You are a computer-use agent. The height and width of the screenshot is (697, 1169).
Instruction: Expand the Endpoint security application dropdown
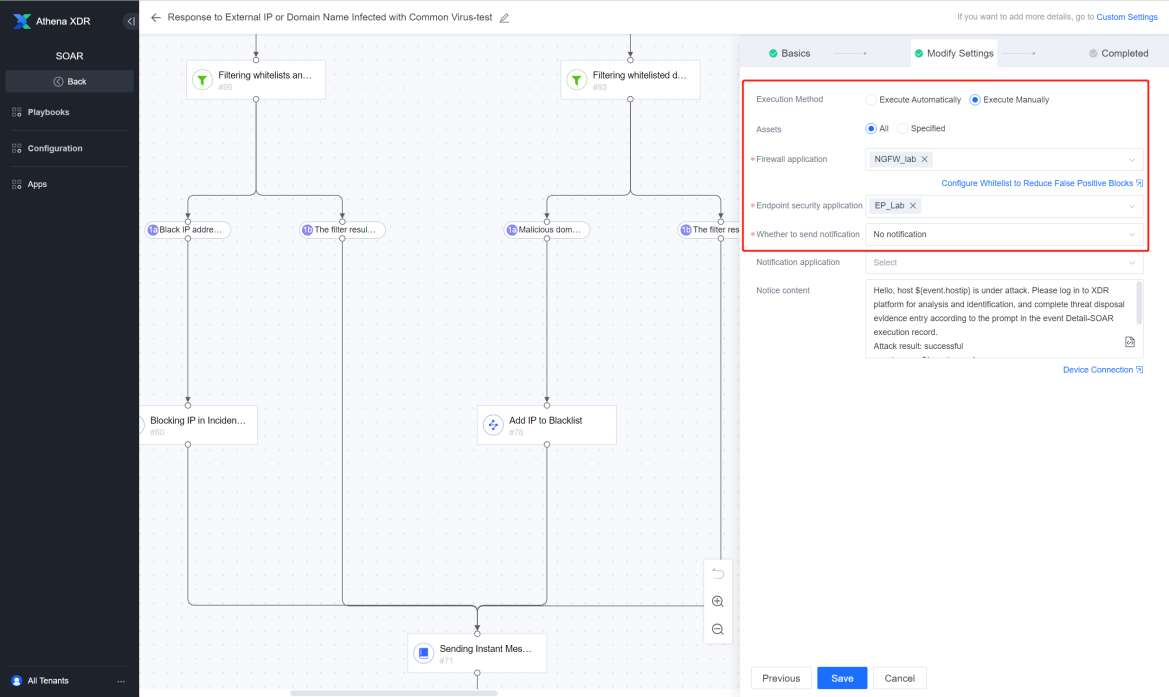tap(1132, 206)
